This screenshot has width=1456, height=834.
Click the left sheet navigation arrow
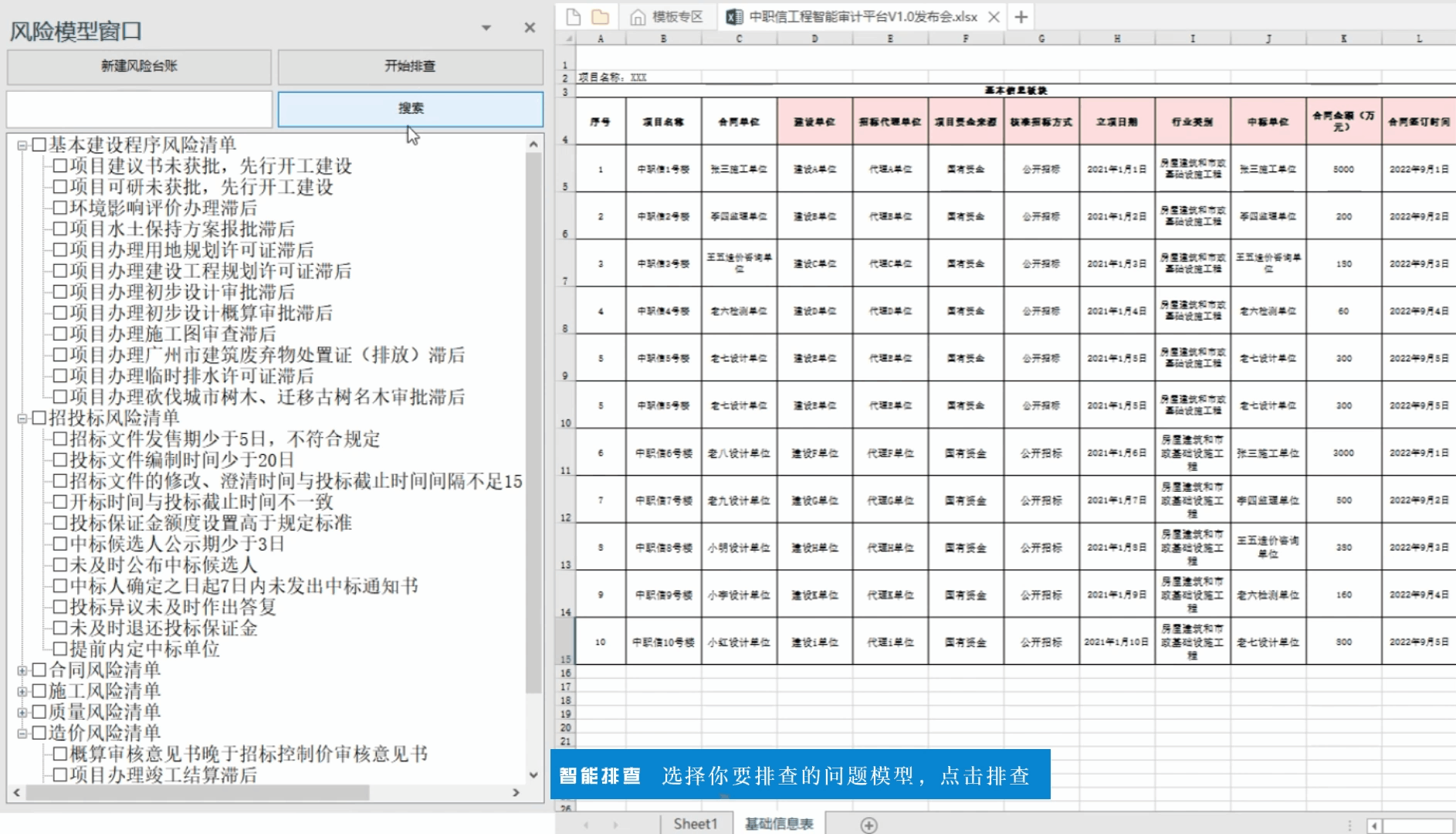tap(587, 825)
